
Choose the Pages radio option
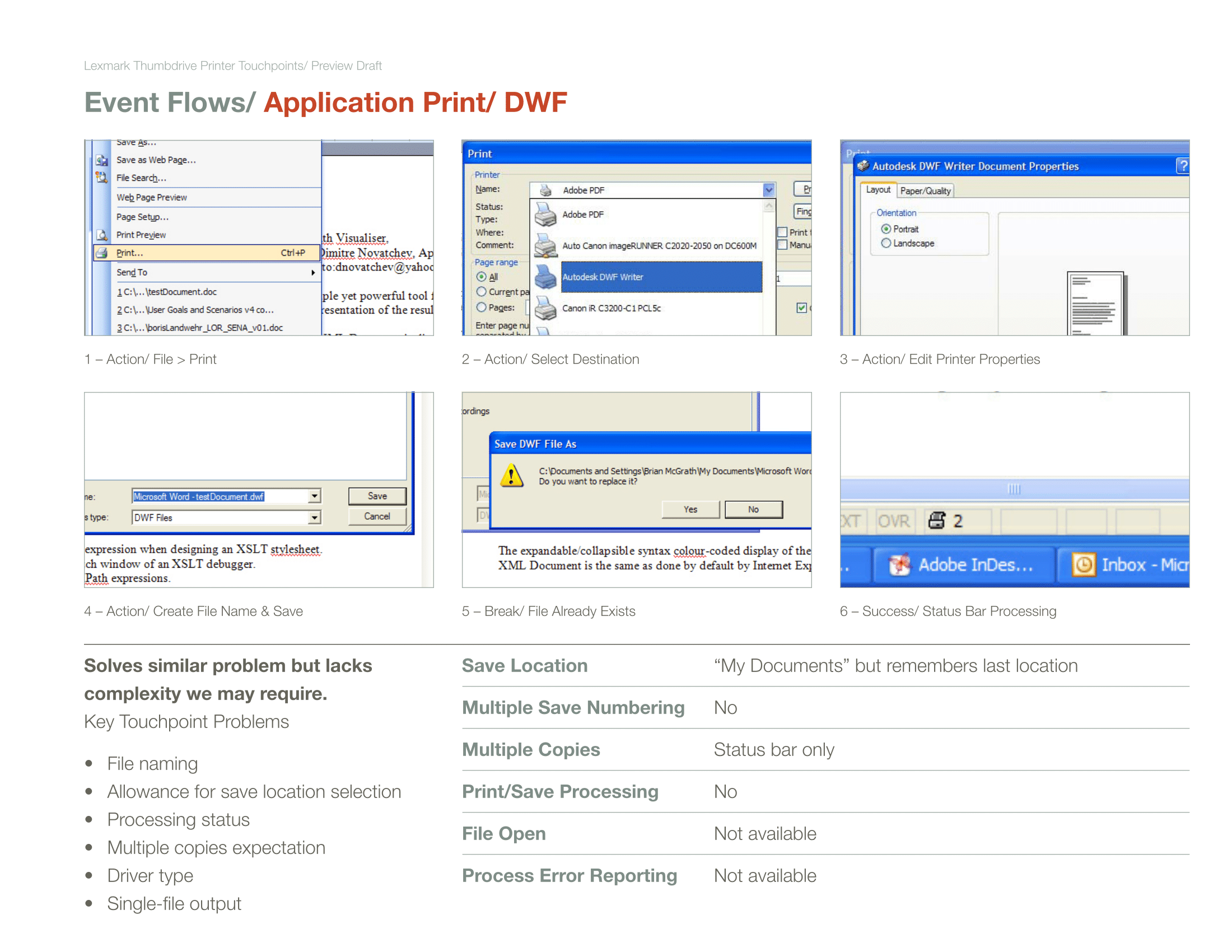point(481,307)
